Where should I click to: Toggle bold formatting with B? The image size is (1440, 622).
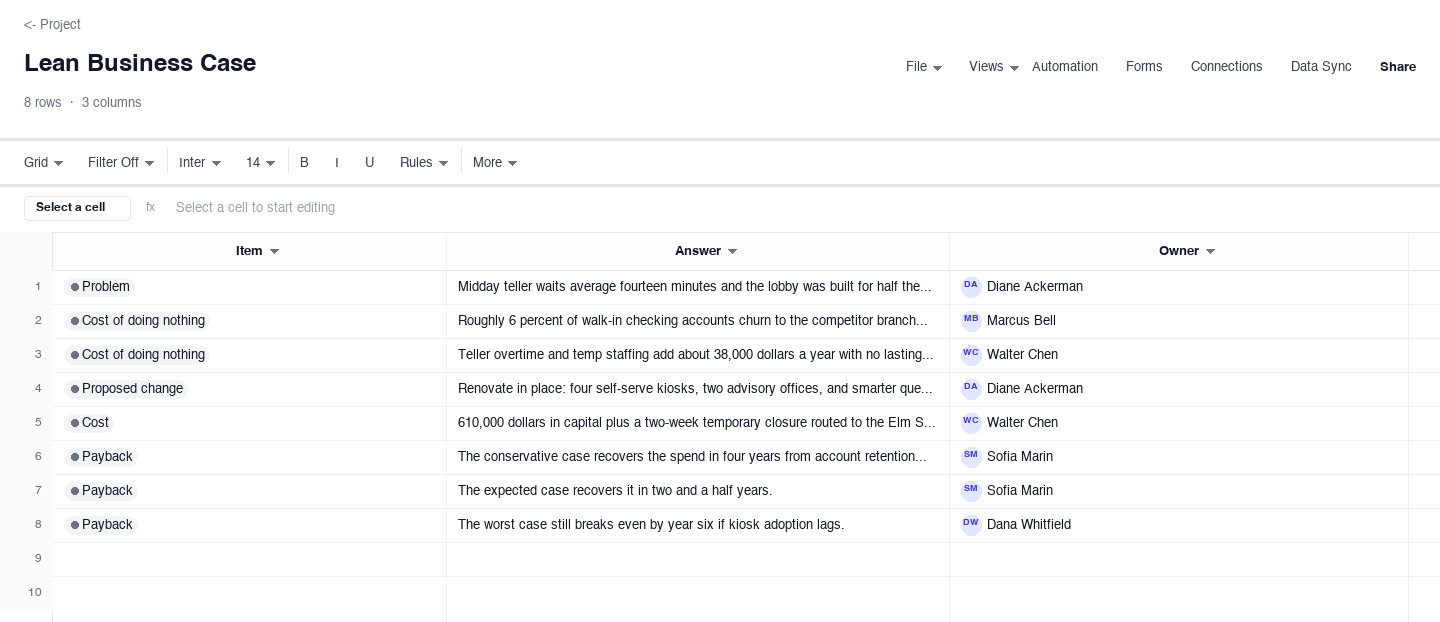click(x=304, y=163)
